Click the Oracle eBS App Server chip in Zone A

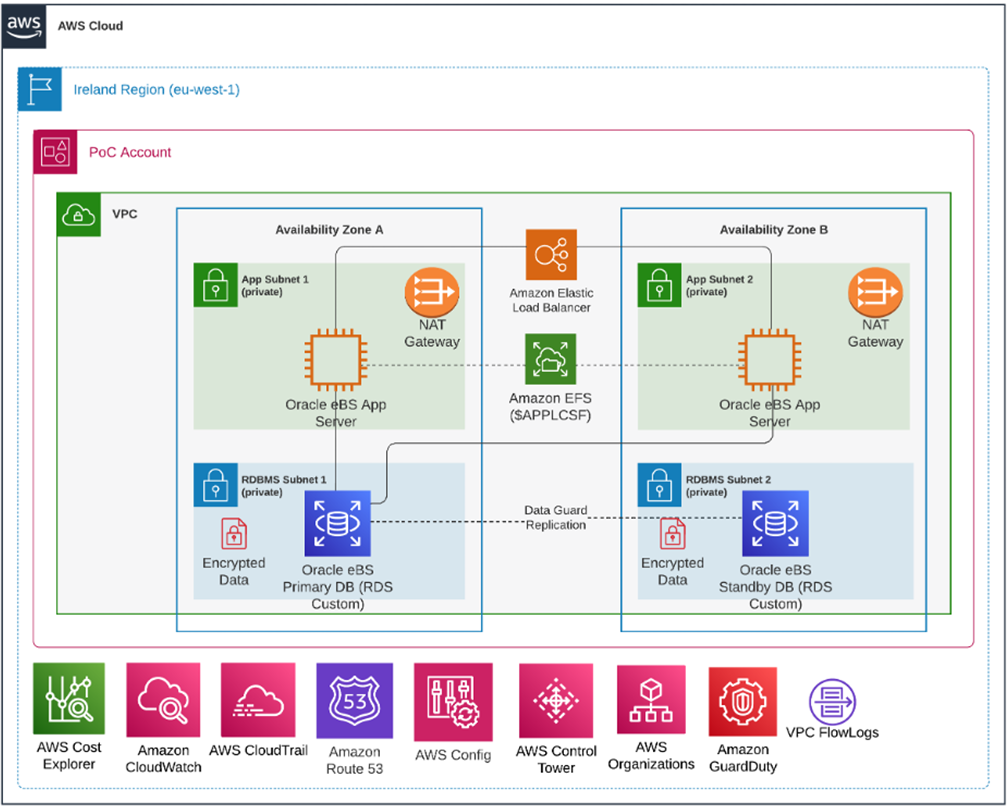(x=336, y=360)
